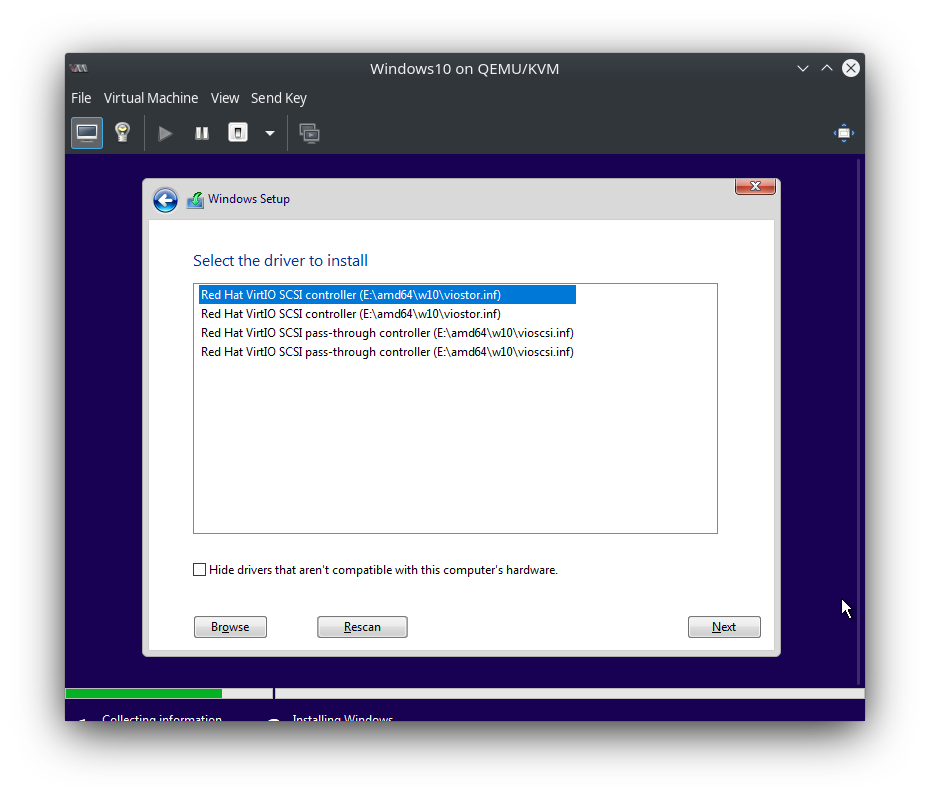The height and width of the screenshot is (798, 930).
Task: Open the View menu
Action: pyautogui.click(x=225, y=98)
